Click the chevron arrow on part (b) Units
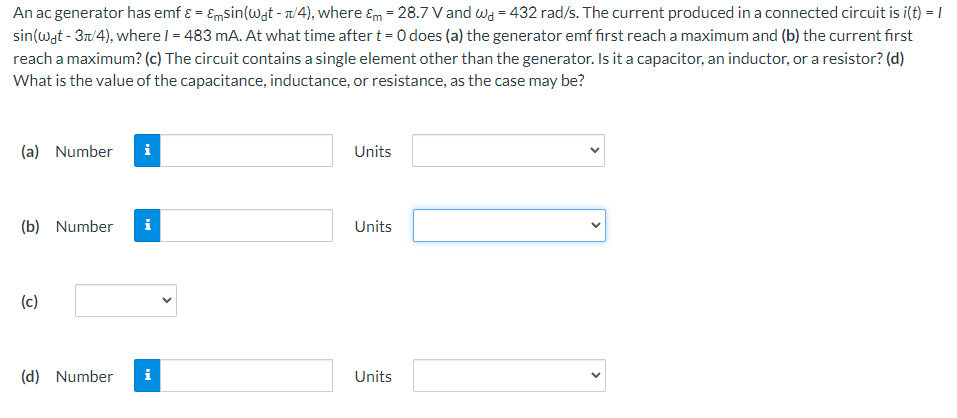The image size is (957, 418). pos(594,226)
